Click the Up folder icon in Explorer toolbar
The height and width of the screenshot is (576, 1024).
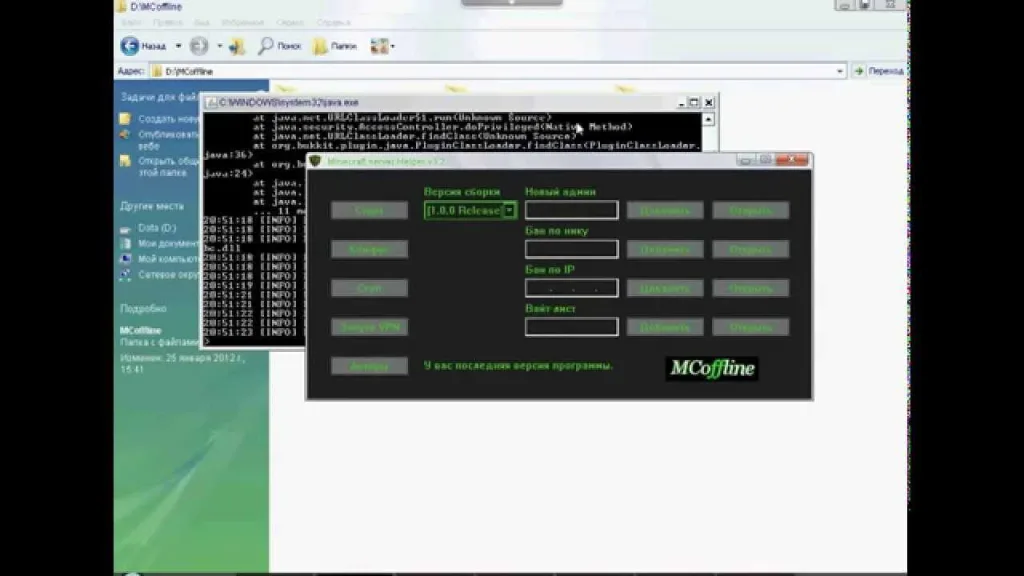(237, 46)
